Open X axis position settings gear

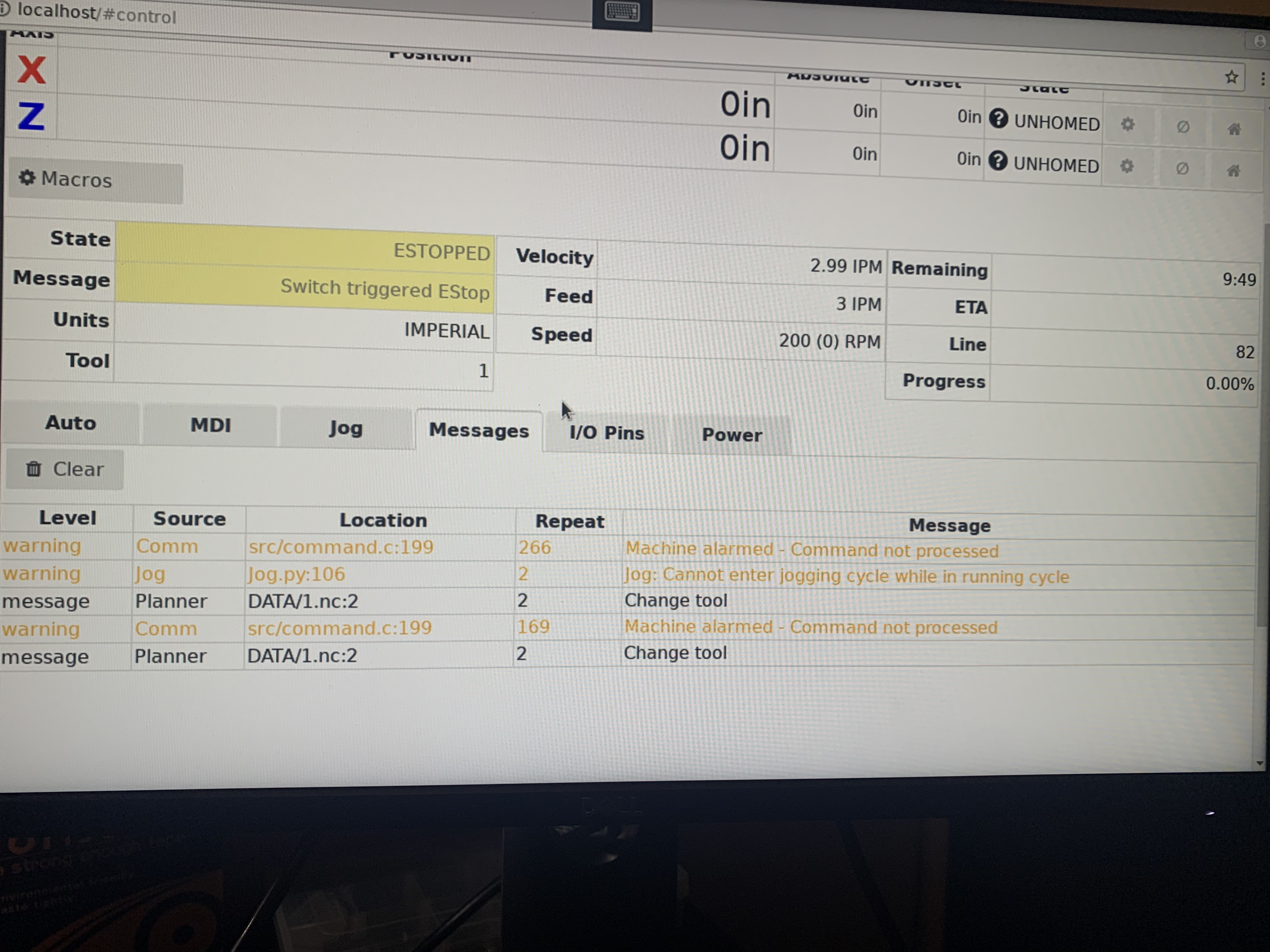coord(1128,124)
